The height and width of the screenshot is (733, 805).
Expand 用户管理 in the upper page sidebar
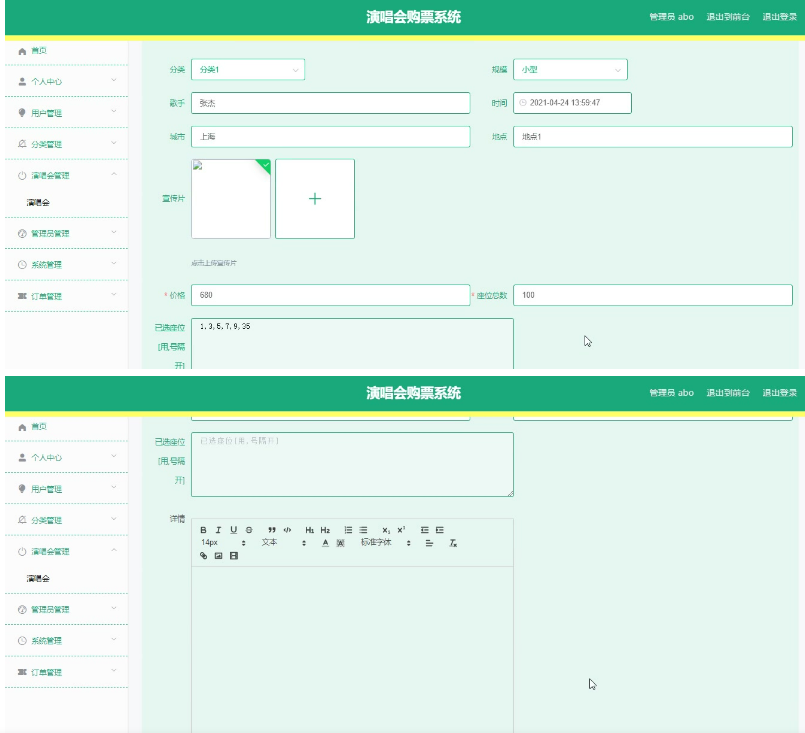coord(66,112)
